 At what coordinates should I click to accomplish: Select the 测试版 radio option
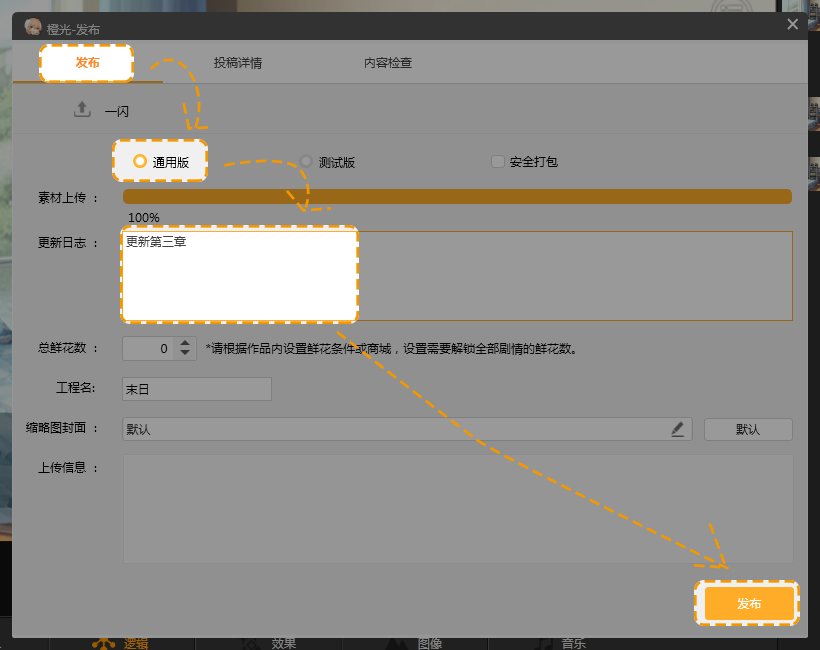(307, 161)
